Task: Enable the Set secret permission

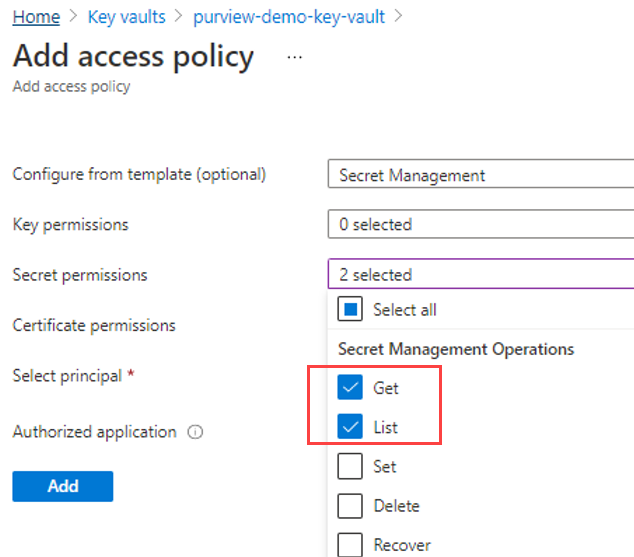Action: pyautogui.click(x=350, y=467)
